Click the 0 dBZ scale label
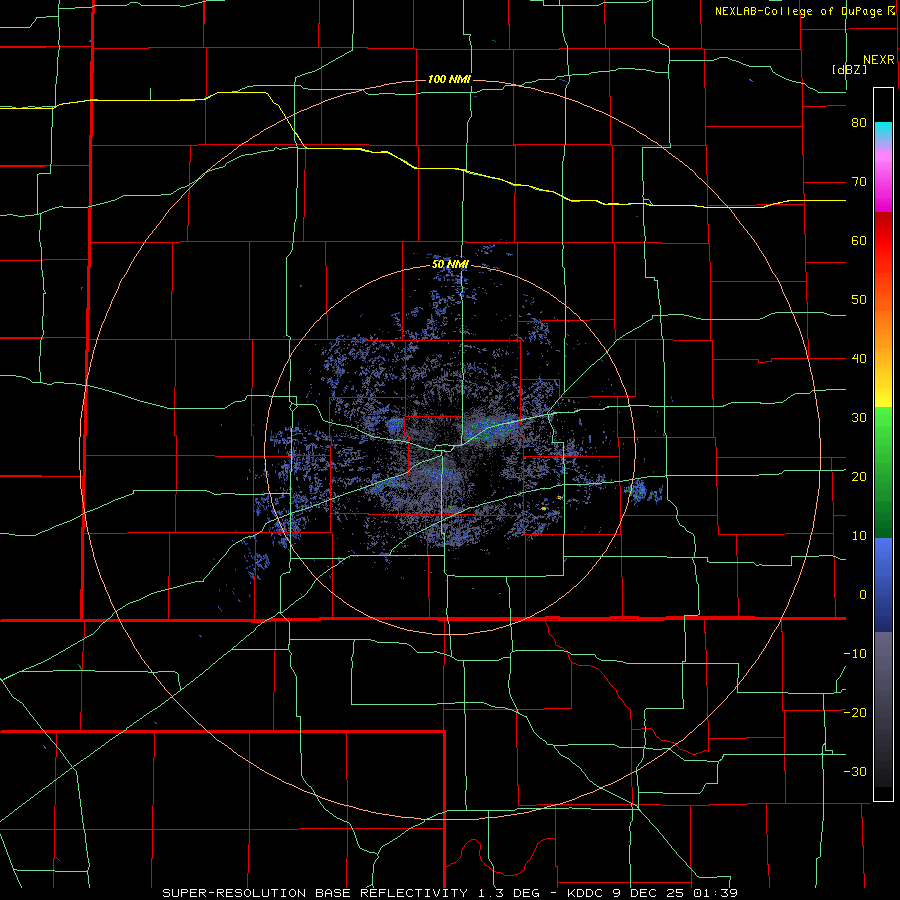The height and width of the screenshot is (900, 900). coord(863,595)
